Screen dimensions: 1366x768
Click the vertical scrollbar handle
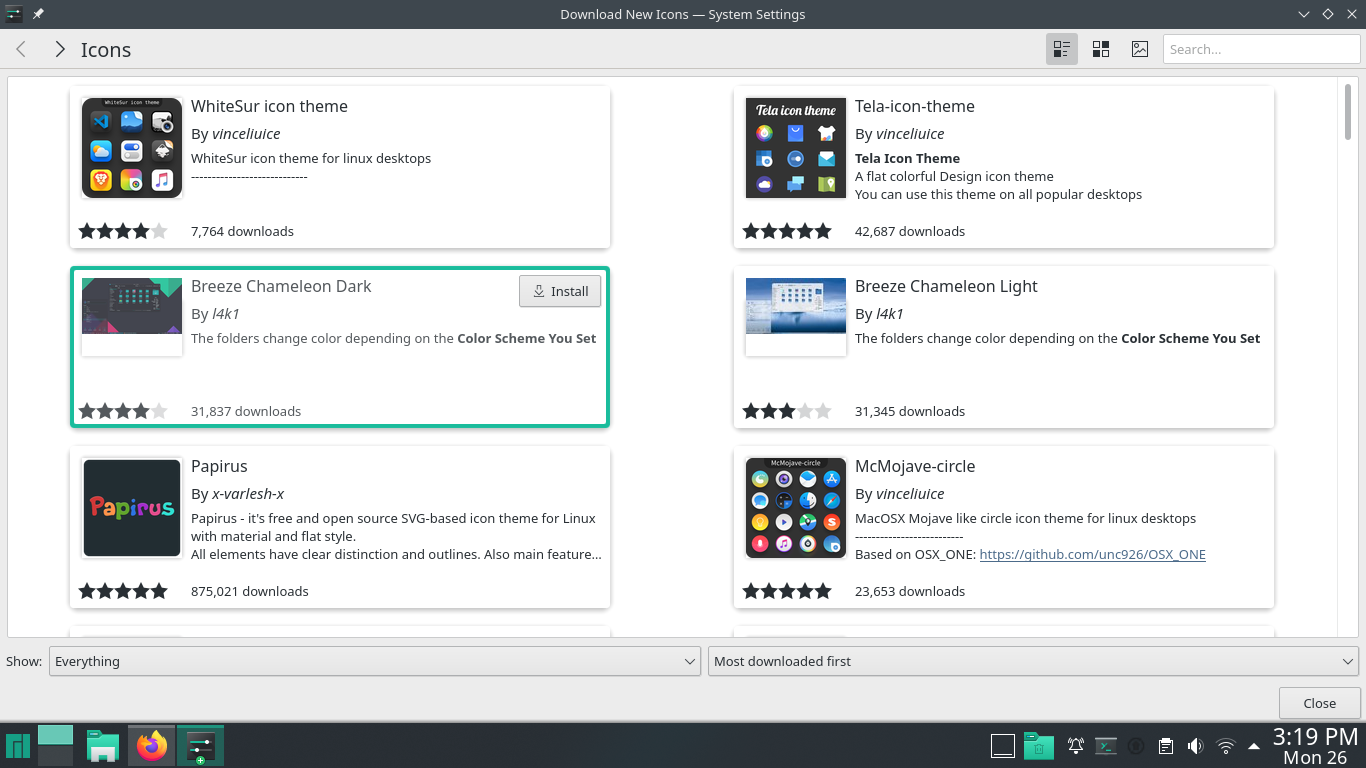point(1348,112)
